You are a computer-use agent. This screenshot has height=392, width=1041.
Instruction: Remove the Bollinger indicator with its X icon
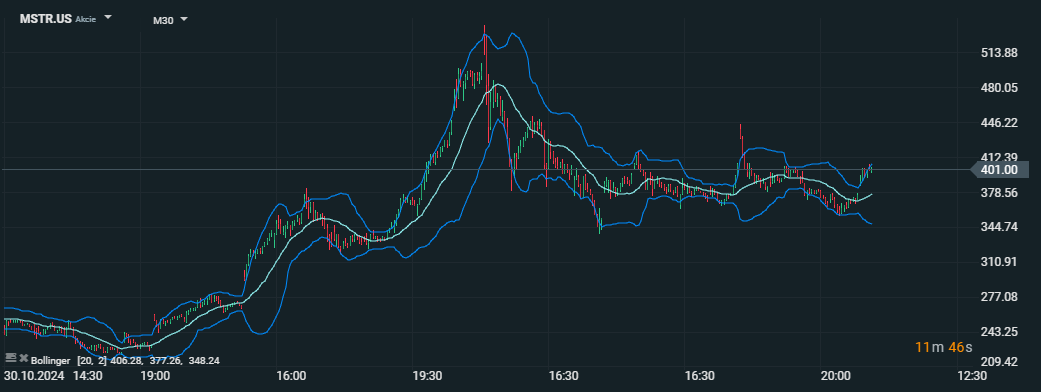(23, 359)
